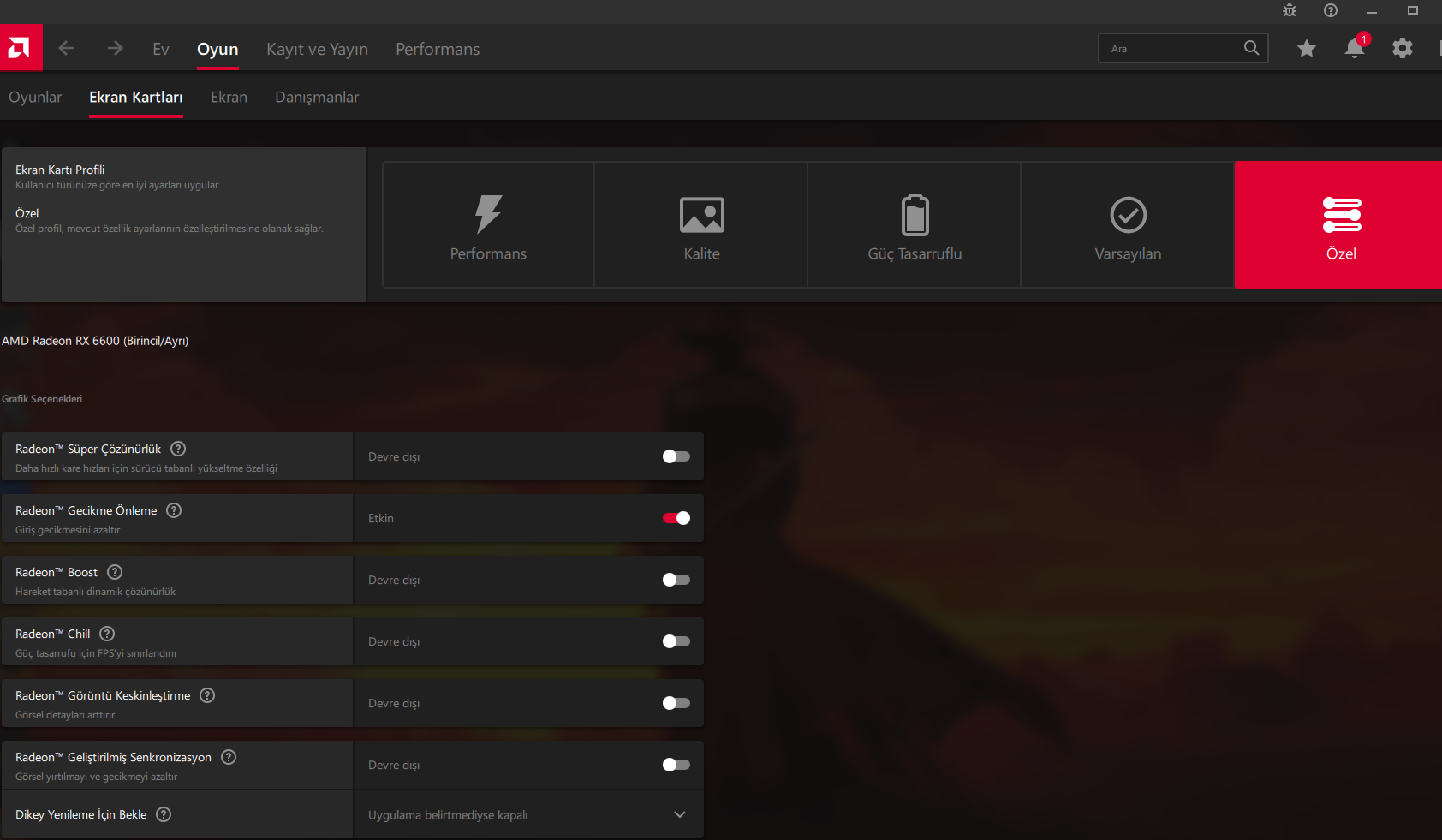Viewport: 1442px width, 840px height.
Task: Enable Radeon Chill toggle
Action: (x=676, y=641)
